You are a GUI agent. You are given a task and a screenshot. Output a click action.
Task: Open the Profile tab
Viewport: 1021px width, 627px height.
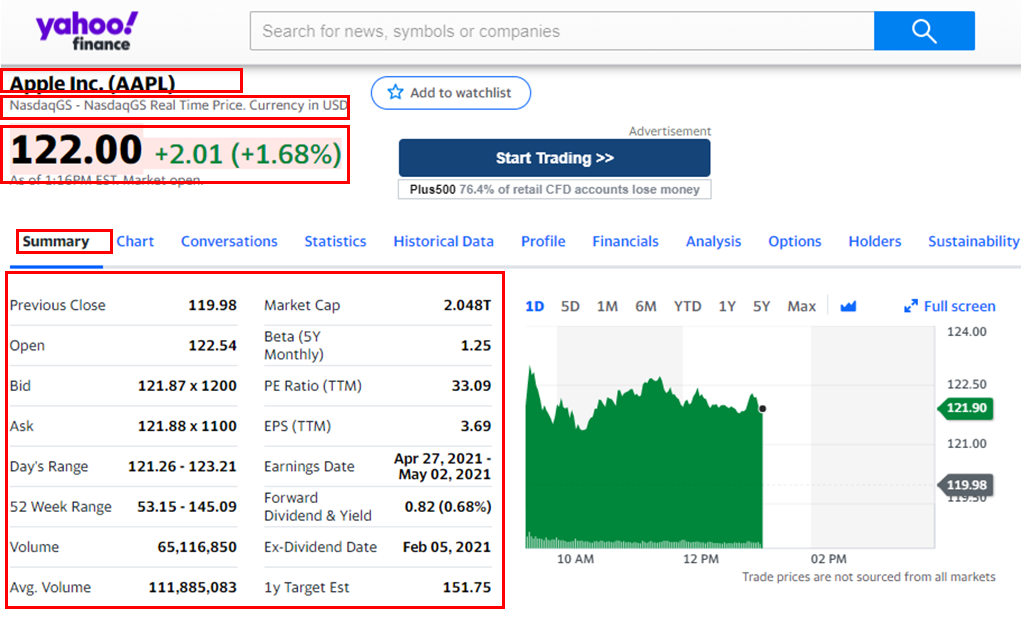click(x=543, y=242)
